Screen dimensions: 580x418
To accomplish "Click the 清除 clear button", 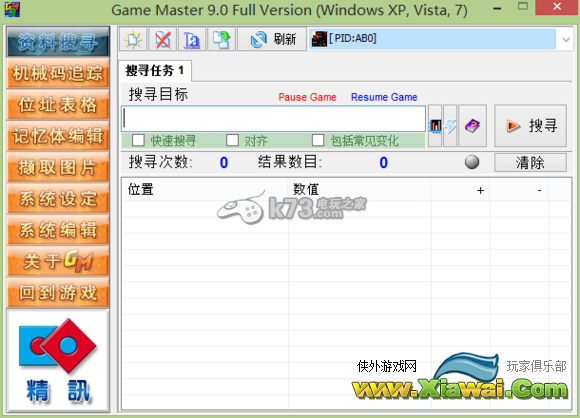I will point(530,162).
